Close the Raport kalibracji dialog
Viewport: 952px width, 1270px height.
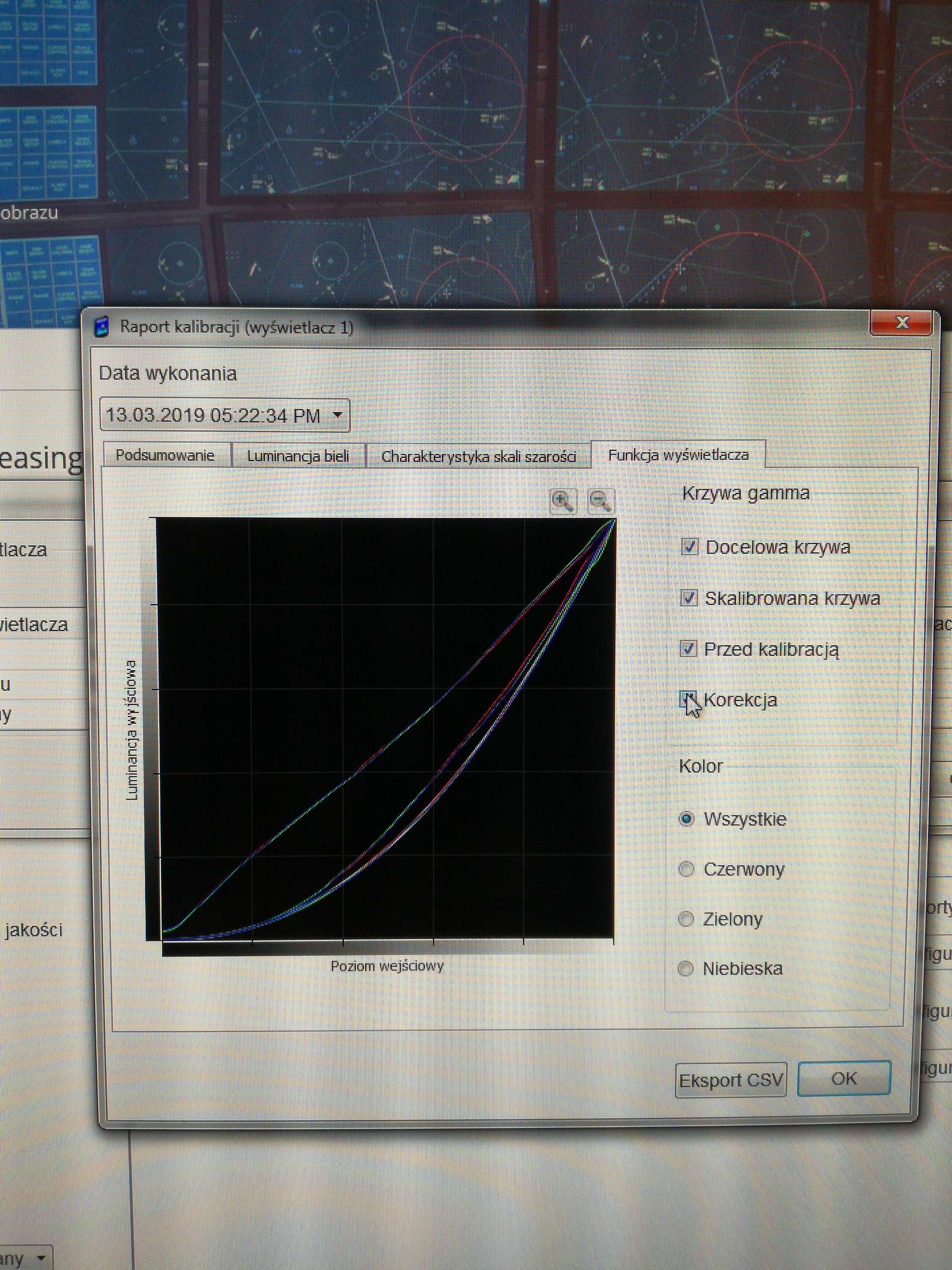[902, 322]
